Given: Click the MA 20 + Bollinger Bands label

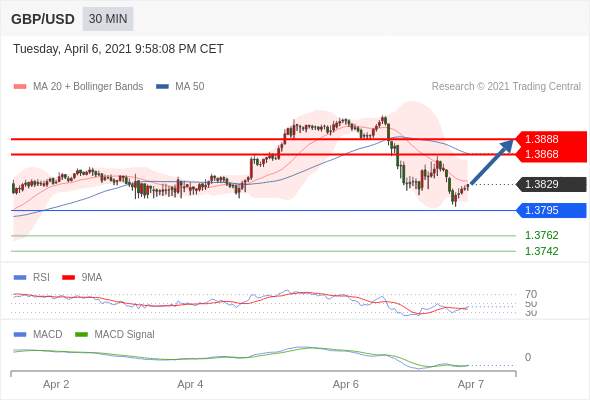Looking at the screenshot, I should [x=88, y=87].
